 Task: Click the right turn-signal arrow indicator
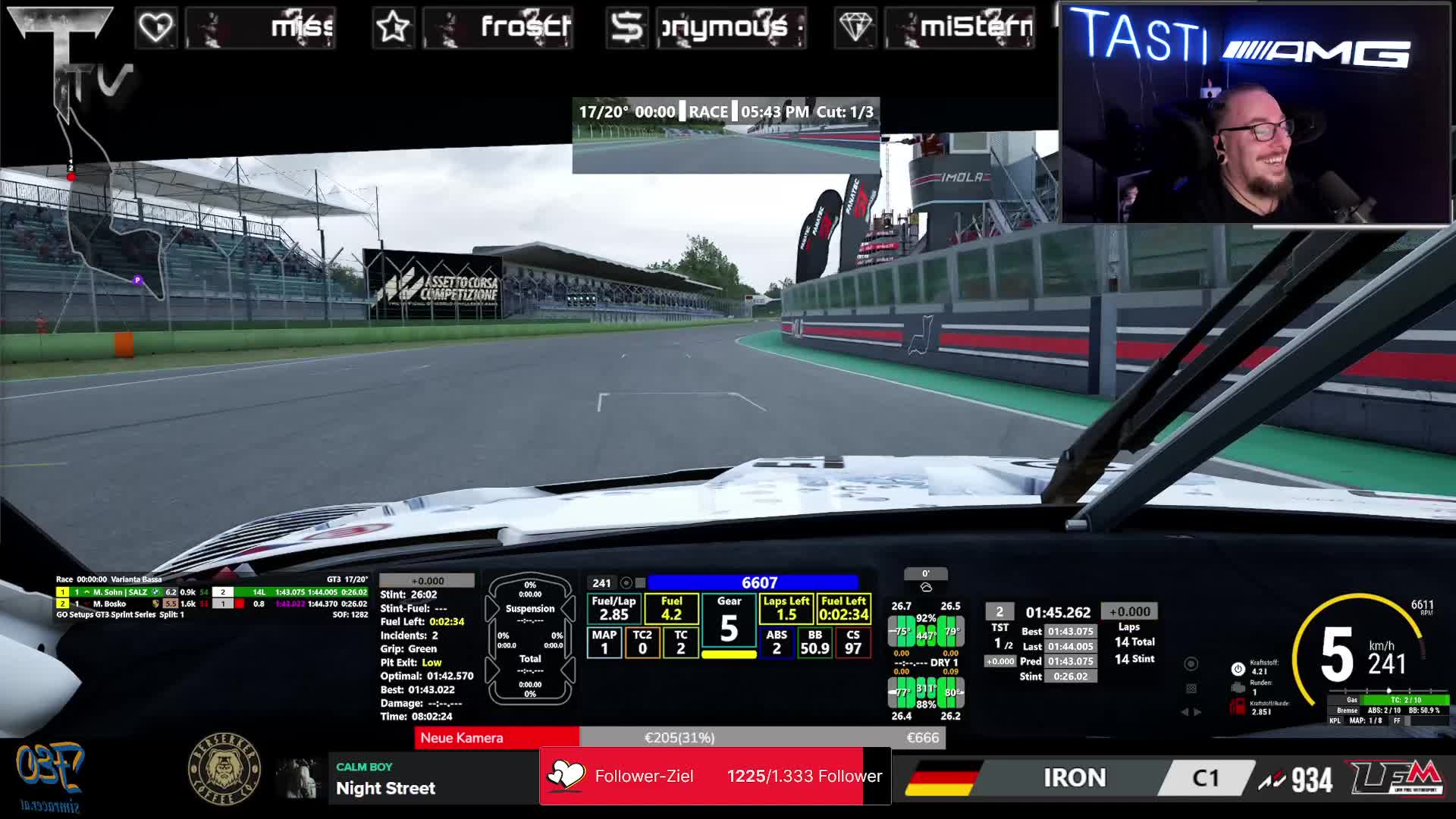click(1198, 712)
